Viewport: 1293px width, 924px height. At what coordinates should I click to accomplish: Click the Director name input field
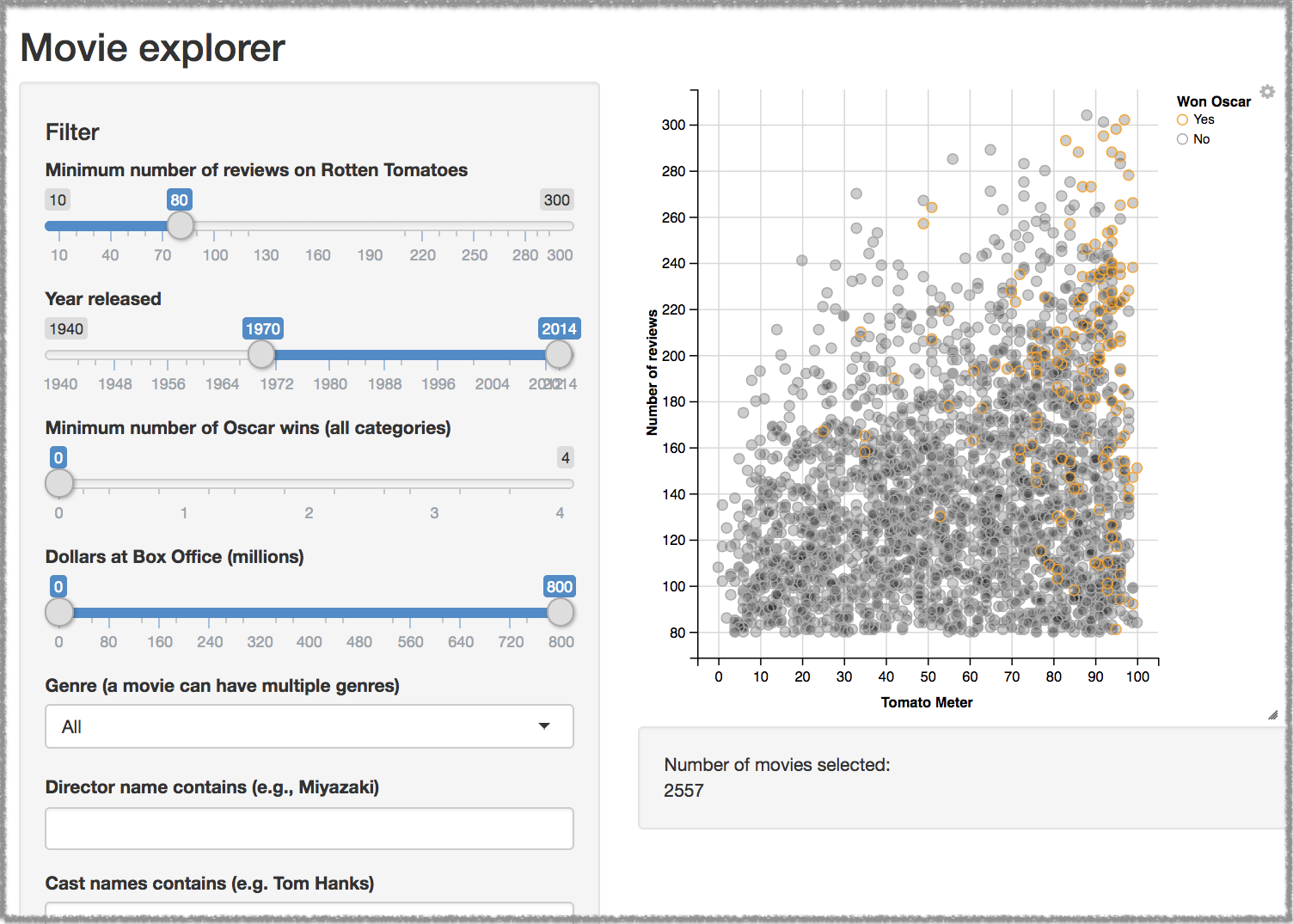coord(309,829)
